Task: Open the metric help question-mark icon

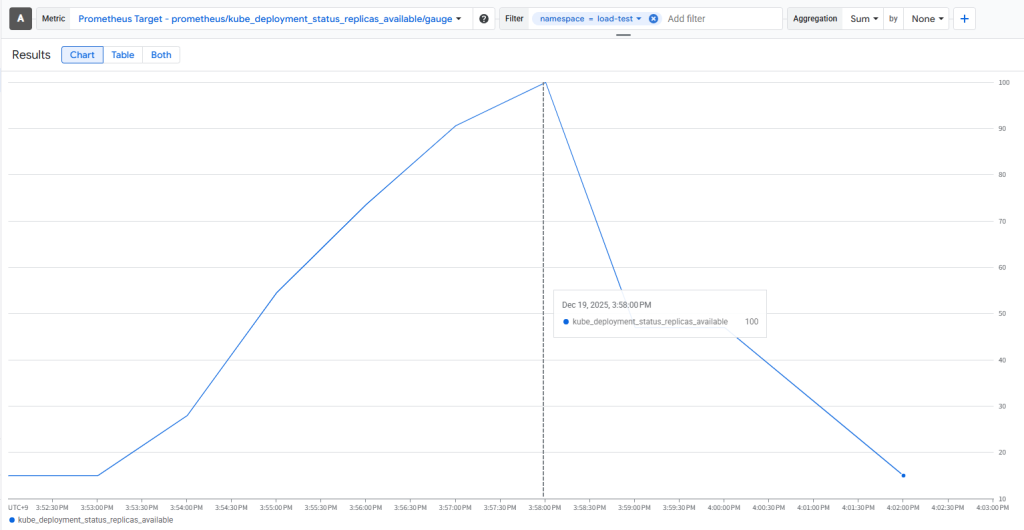Action: 484,19
